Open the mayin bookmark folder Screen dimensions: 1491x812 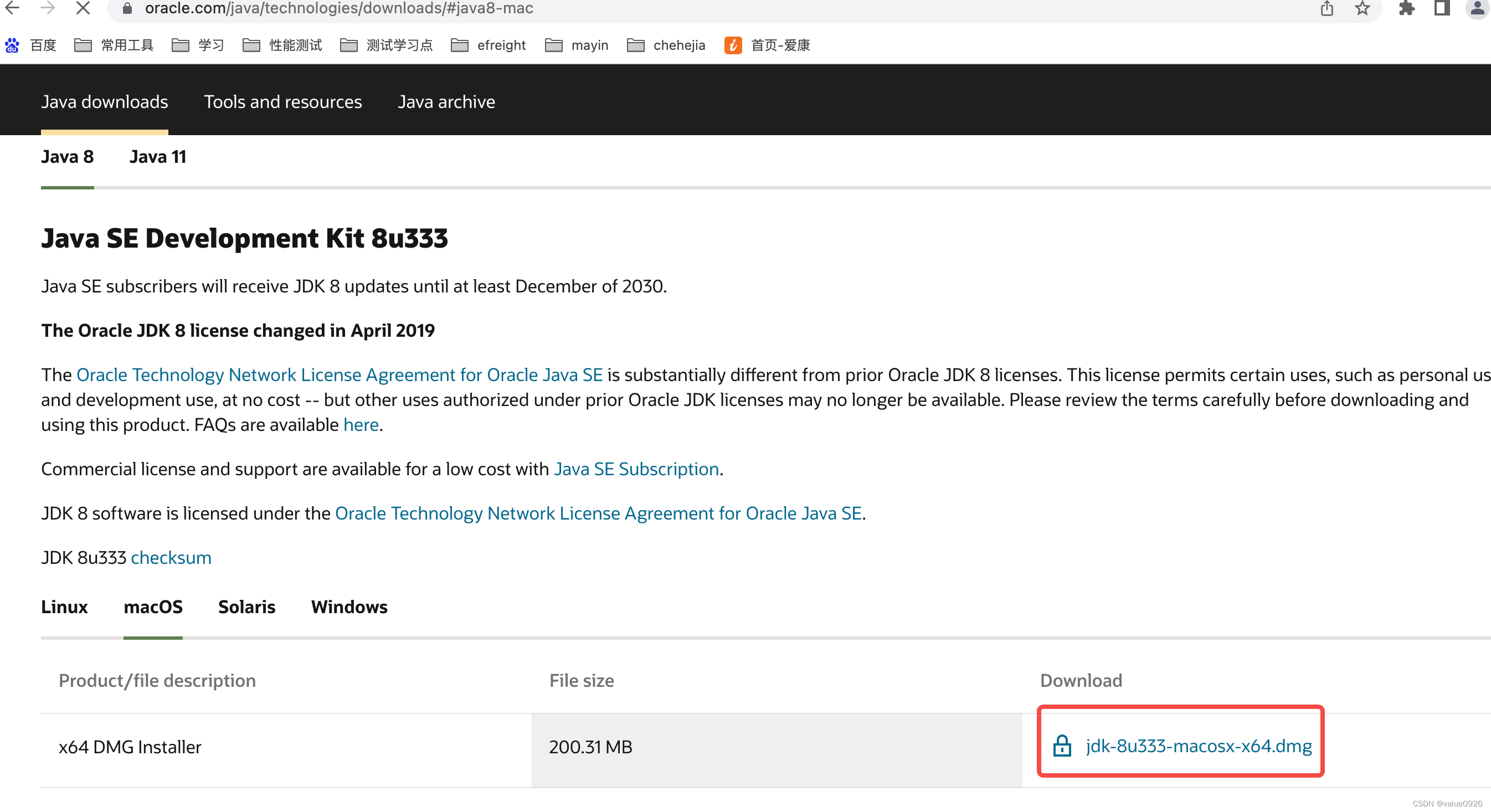click(x=577, y=45)
